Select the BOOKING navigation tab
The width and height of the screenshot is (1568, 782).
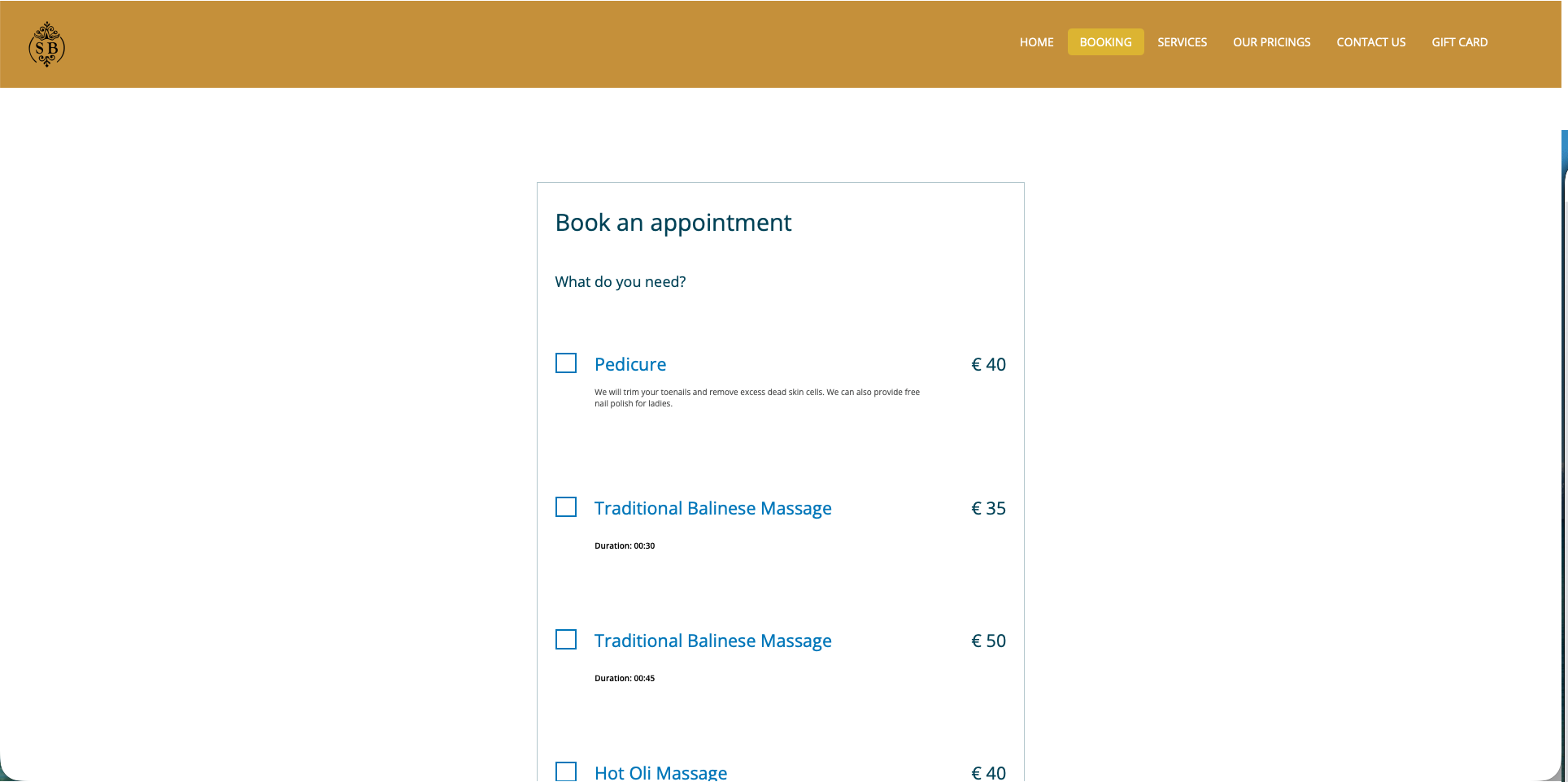pyautogui.click(x=1105, y=42)
